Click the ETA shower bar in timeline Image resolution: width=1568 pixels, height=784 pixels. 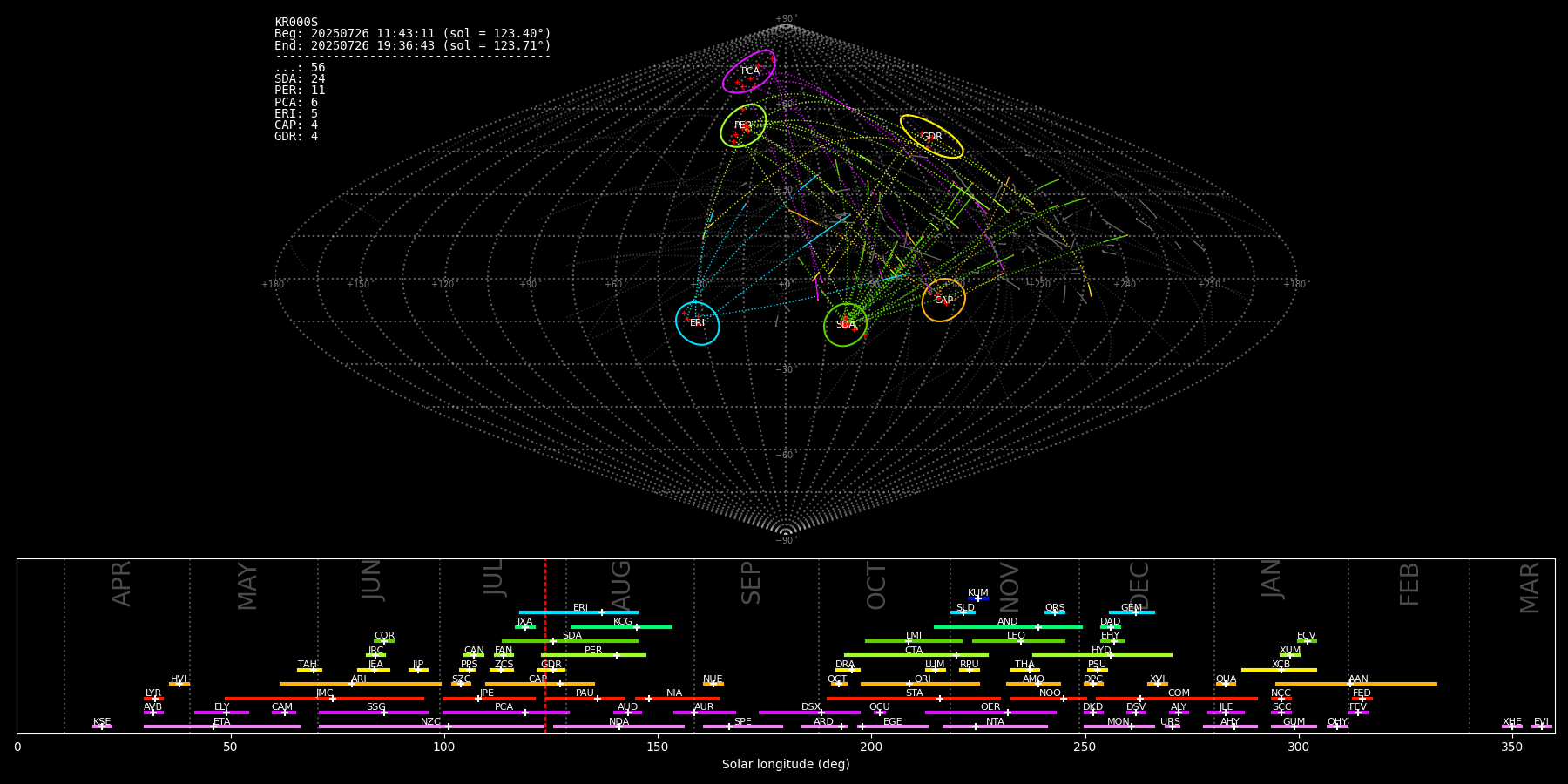pos(222,727)
